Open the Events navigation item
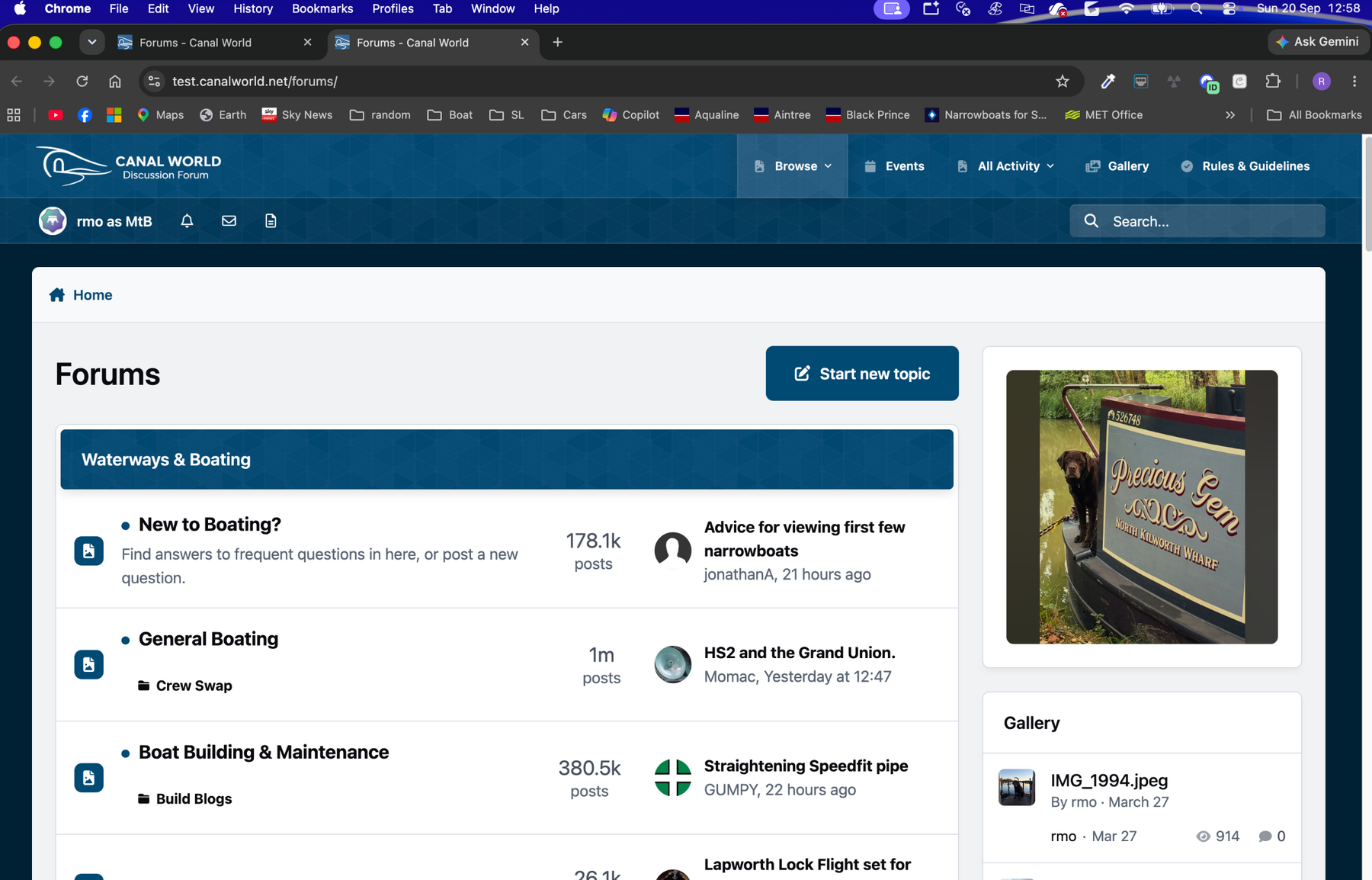 (894, 166)
